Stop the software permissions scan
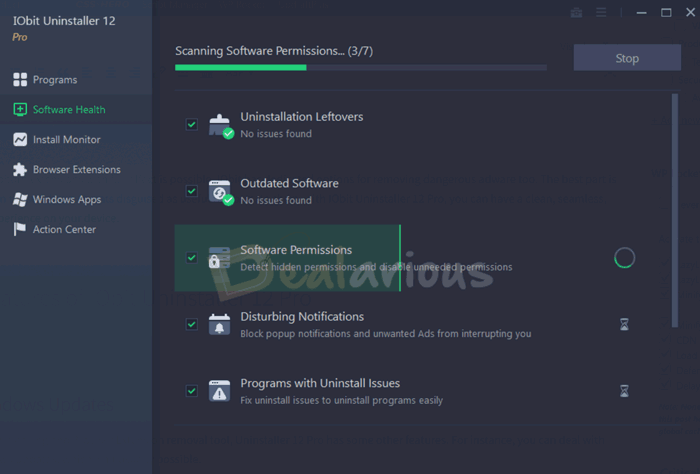Viewport: 700px width, 474px height. pyautogui.click(x=627, y=58)
